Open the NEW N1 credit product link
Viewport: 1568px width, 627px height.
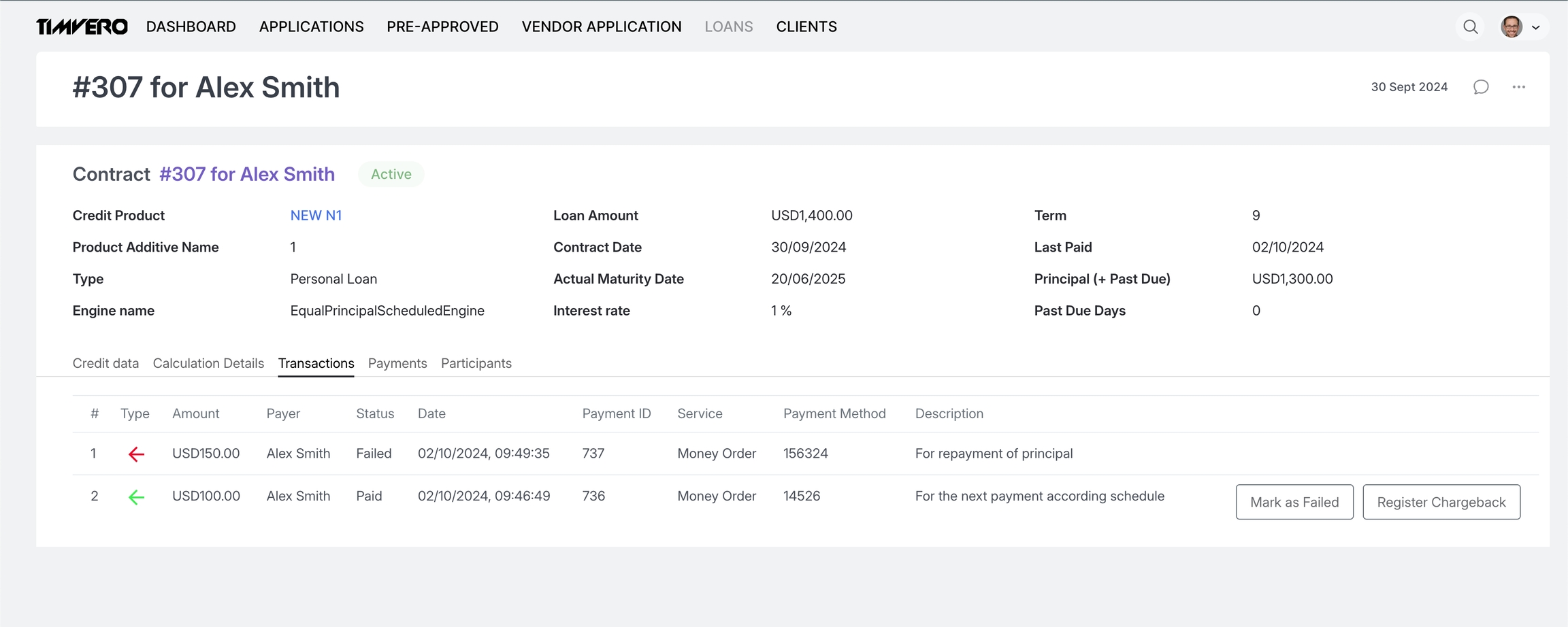(x=316, y=216)
